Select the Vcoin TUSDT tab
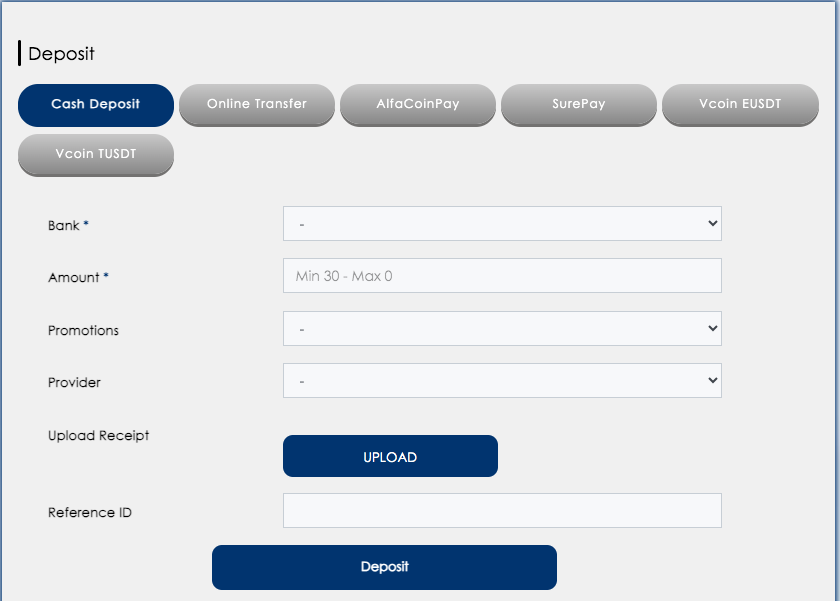The height and width of the screenshot is (601, 840). (96, 154)
